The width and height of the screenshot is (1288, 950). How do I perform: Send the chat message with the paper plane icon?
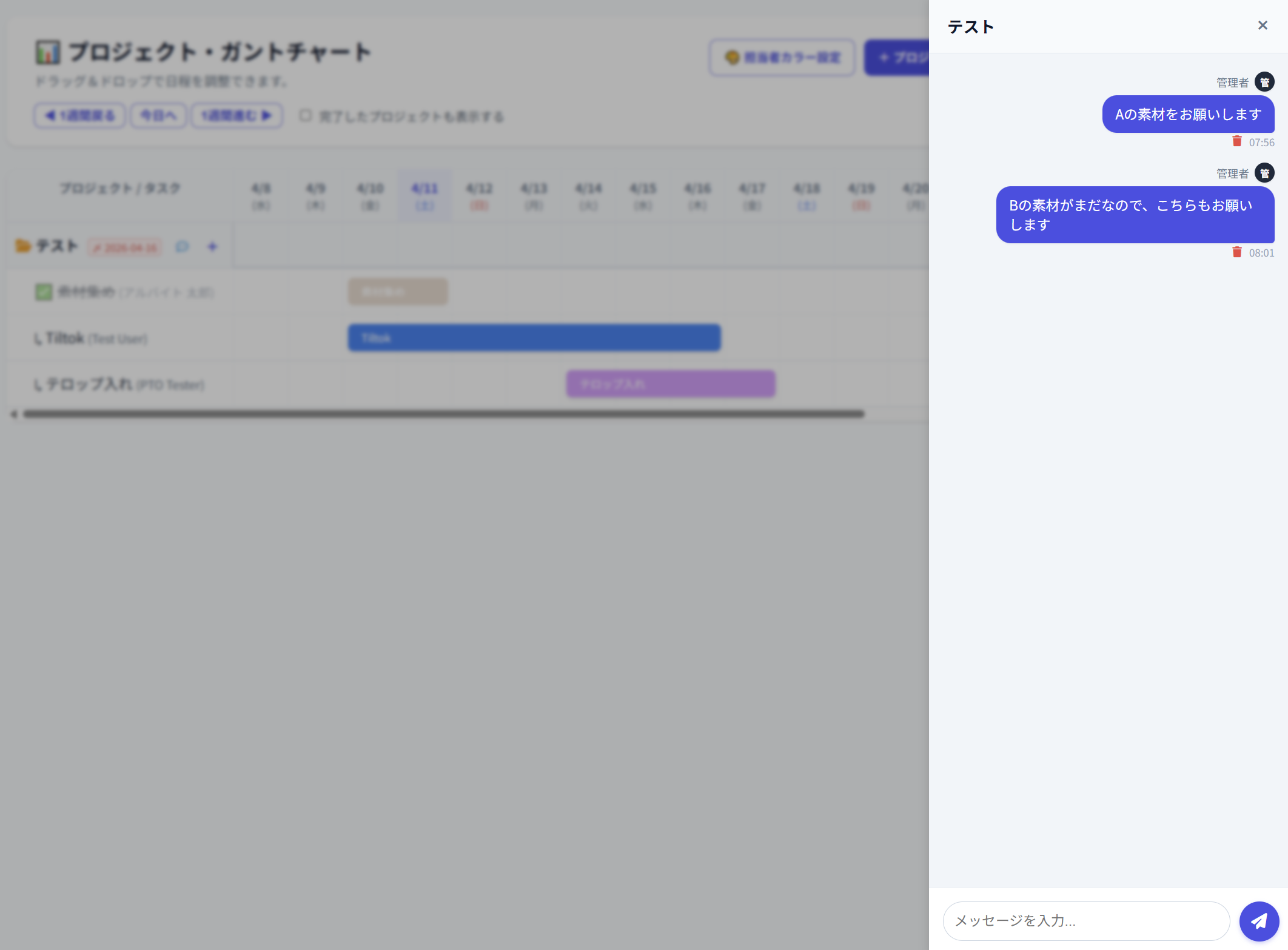click(1259, 921)
